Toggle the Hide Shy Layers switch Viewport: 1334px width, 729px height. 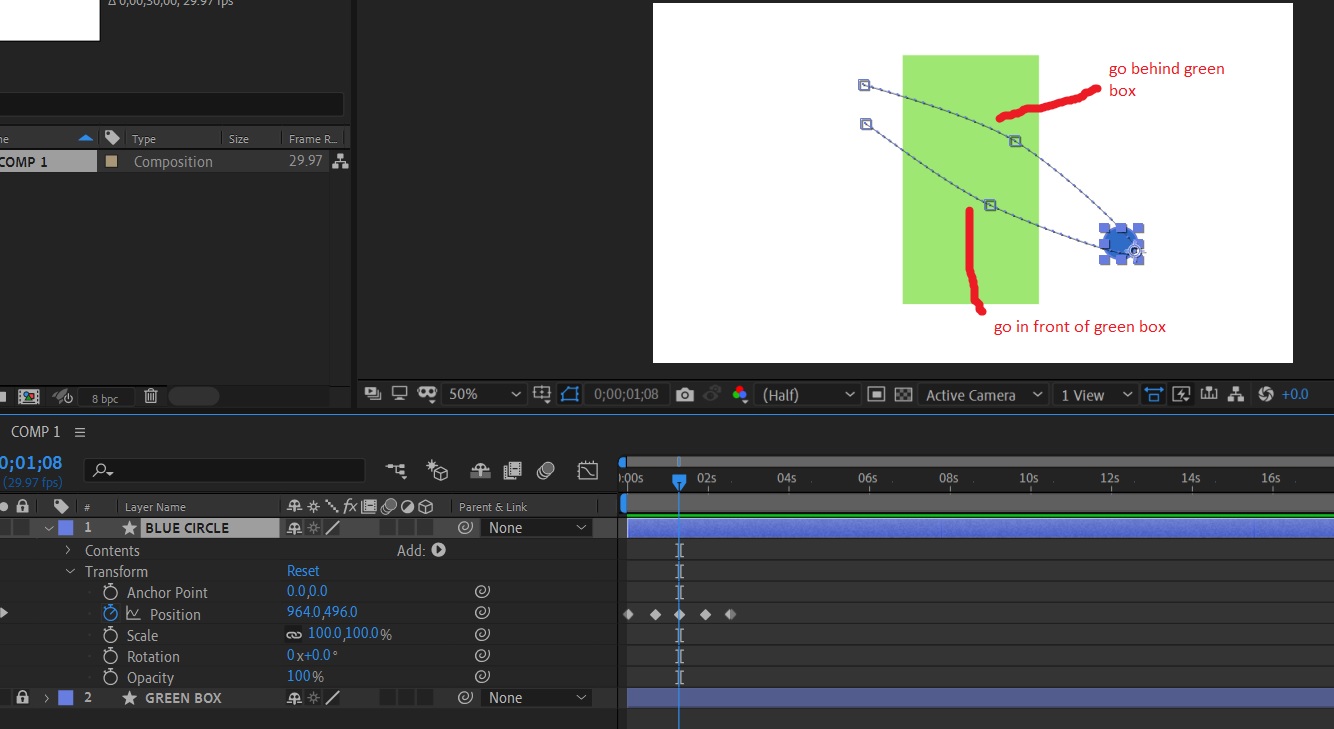click(479, 470)
